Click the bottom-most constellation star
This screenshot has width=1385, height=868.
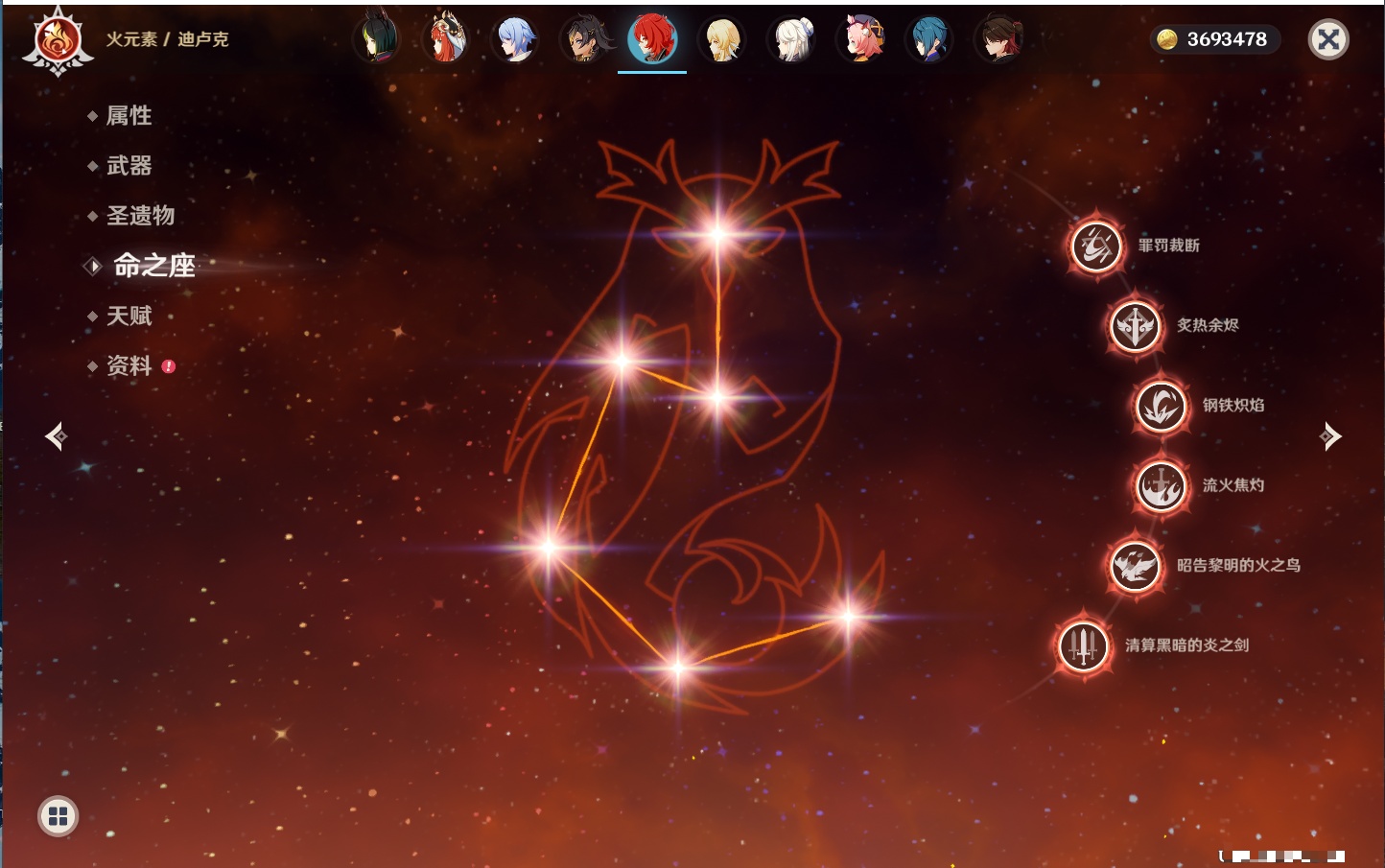tap(677, 667)
